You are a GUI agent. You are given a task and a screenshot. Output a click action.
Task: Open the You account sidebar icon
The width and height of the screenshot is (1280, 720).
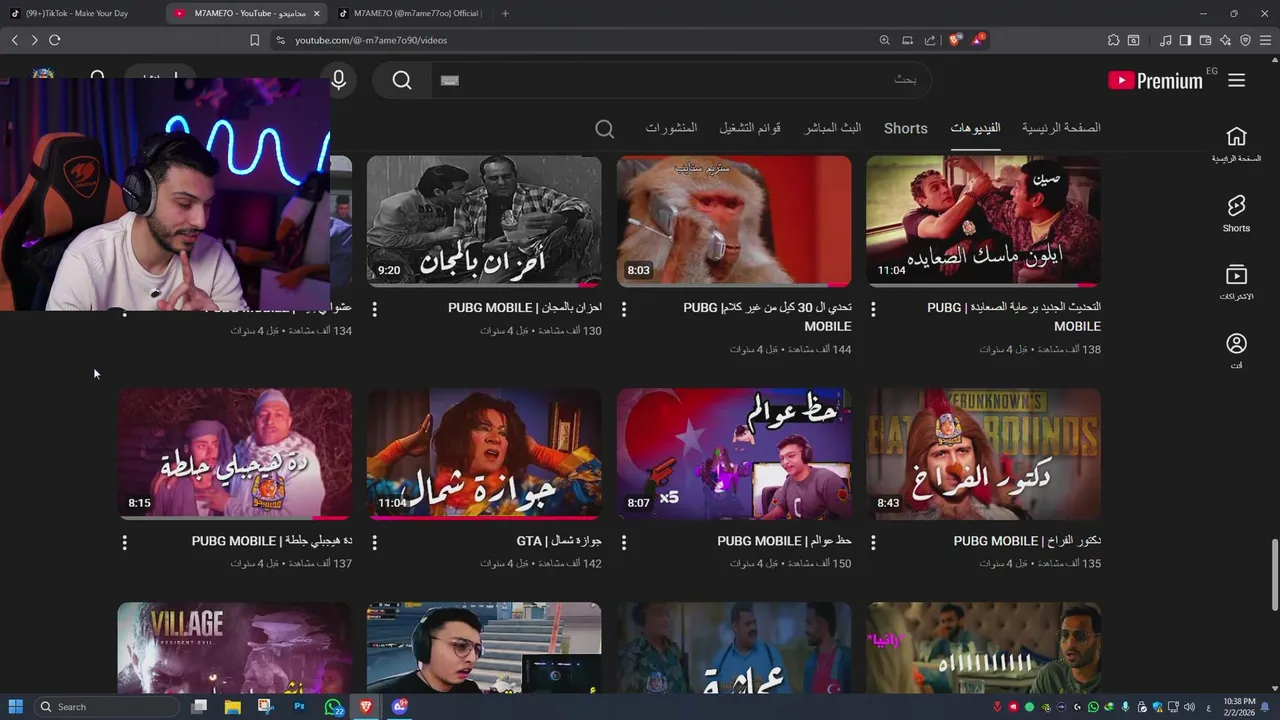1236,350
